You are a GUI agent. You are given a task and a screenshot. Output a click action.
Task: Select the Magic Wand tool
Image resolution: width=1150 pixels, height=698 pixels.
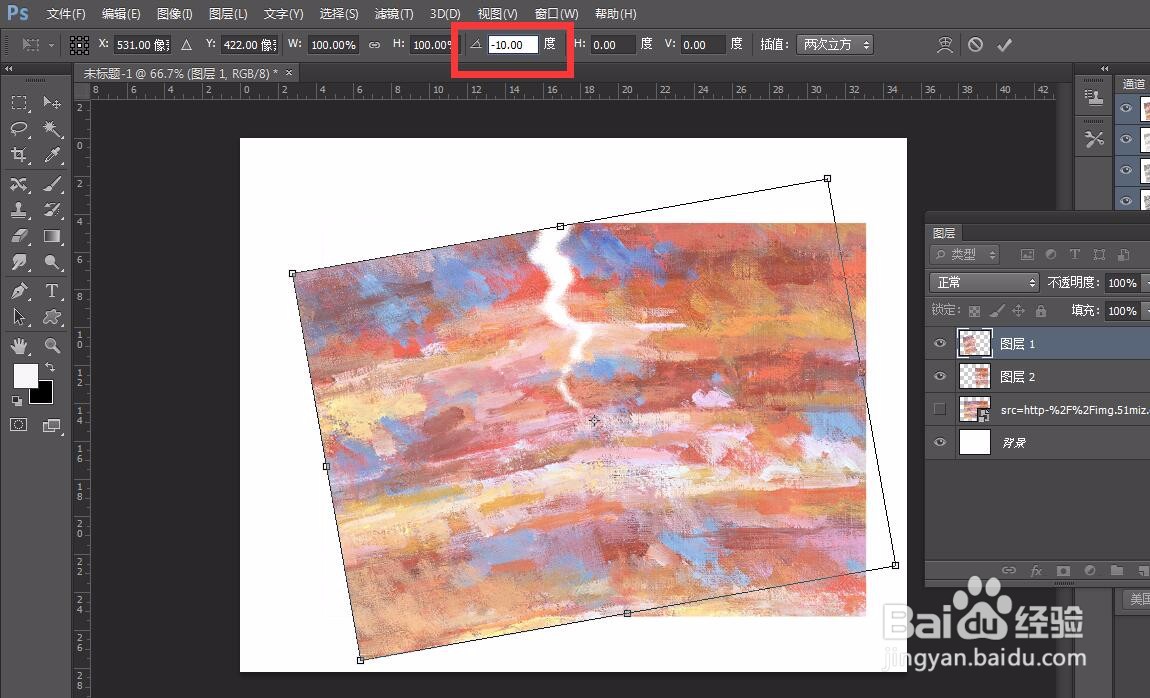coord(51,129)
